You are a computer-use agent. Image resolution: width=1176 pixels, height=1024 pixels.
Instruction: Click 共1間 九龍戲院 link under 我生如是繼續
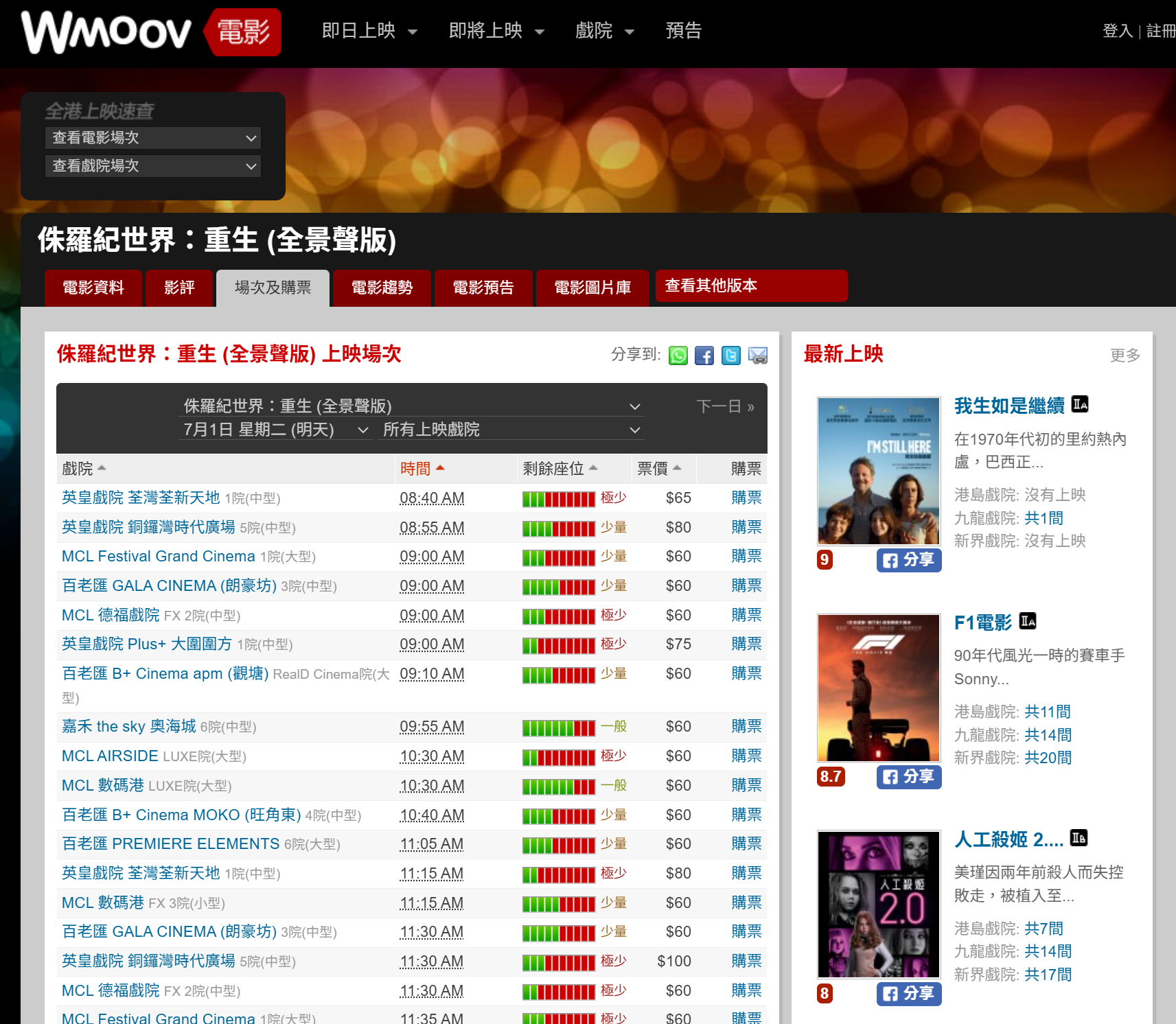[x=1044, y=518]
